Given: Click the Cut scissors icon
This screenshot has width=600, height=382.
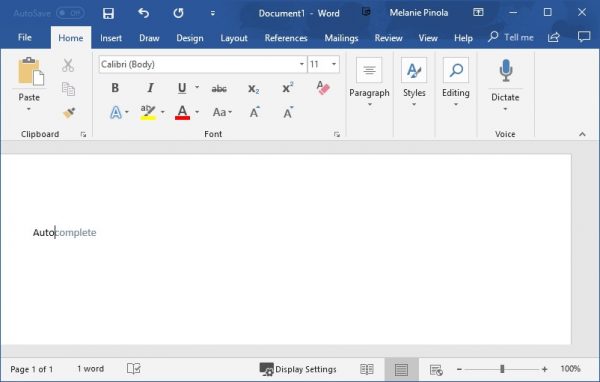Looking at the screenshot, I should pos(68,65).
